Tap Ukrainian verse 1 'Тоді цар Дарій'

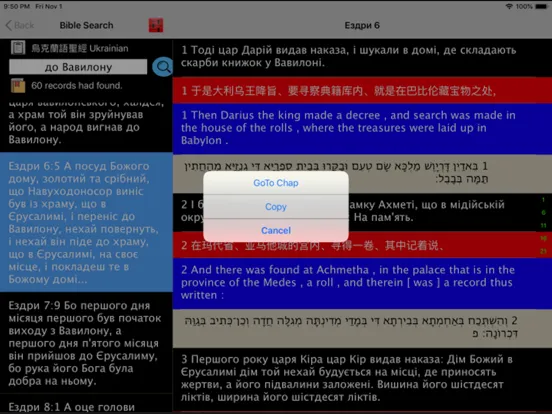point(362,57)
